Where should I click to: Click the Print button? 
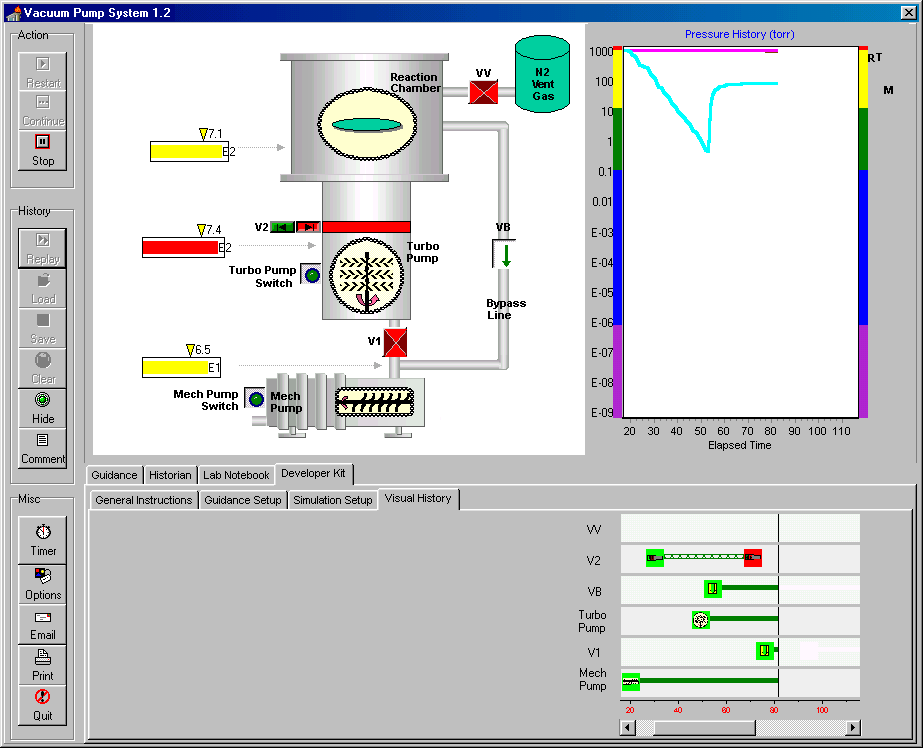point(42,666)
